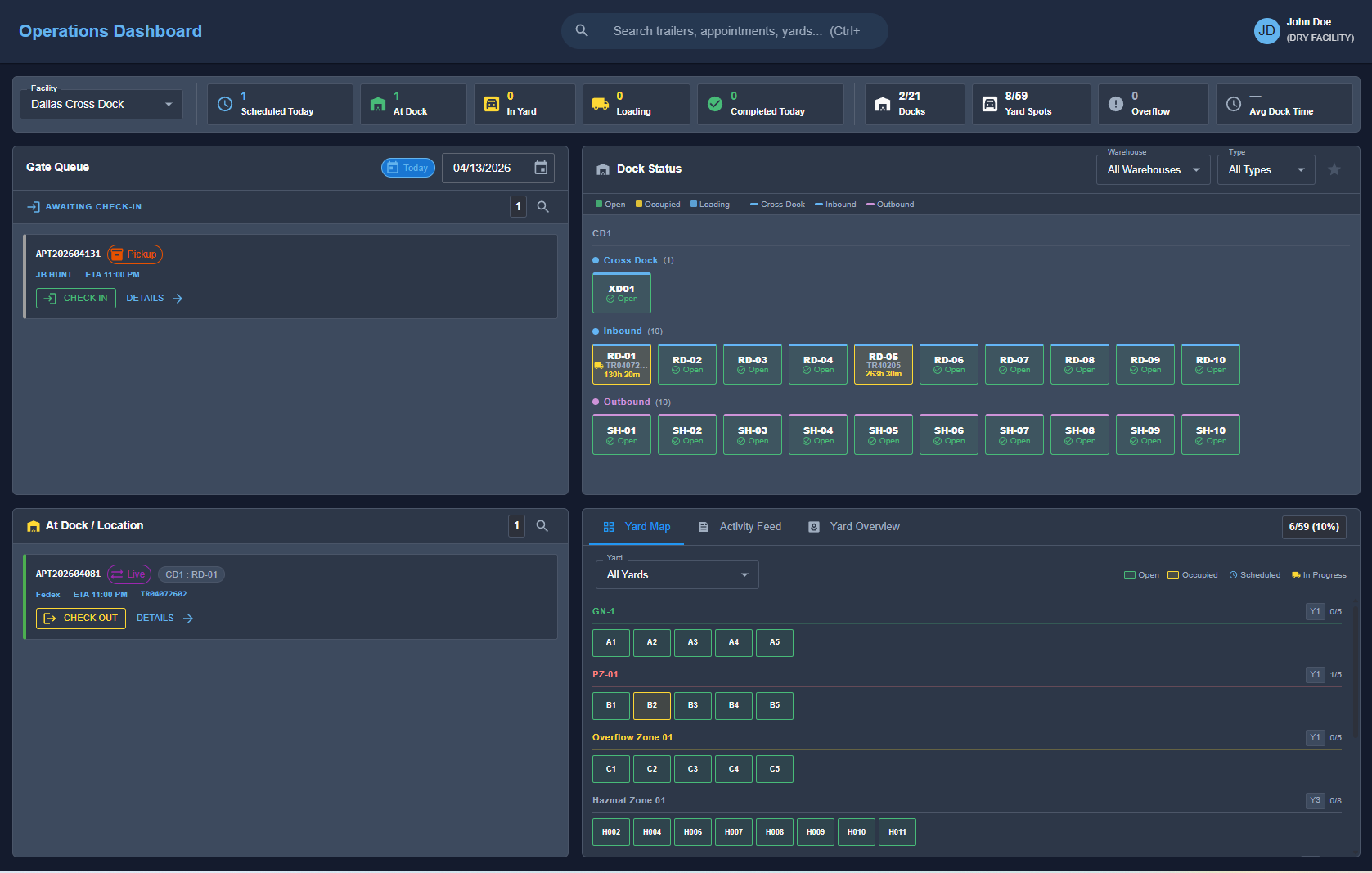Select occupied yard spot B2 in PZ-01
The height and width of the screenshot is (873, 1372).
(652, 705)
